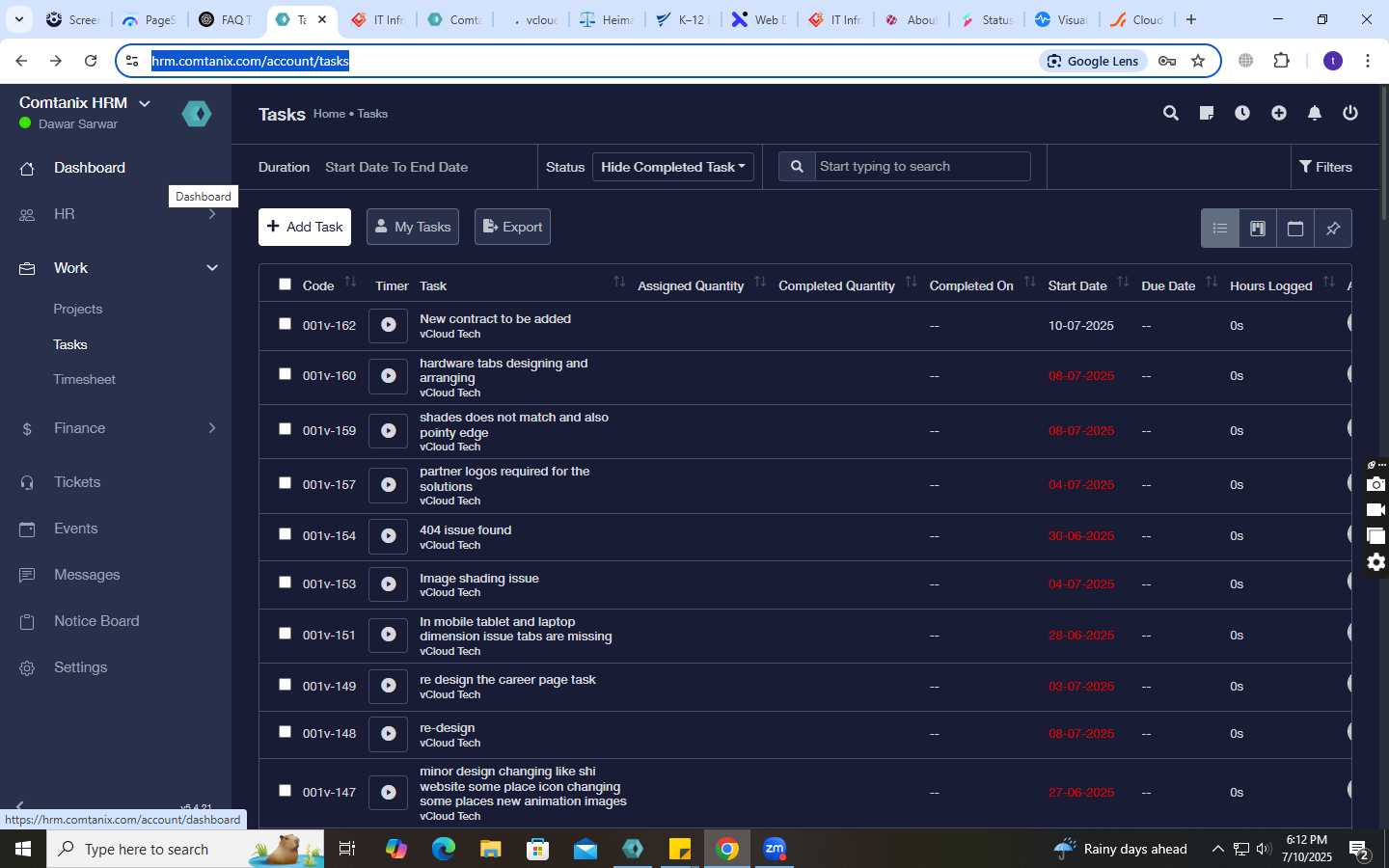
Task: Check the box for task 001v-149
Action: pos(285,685)
